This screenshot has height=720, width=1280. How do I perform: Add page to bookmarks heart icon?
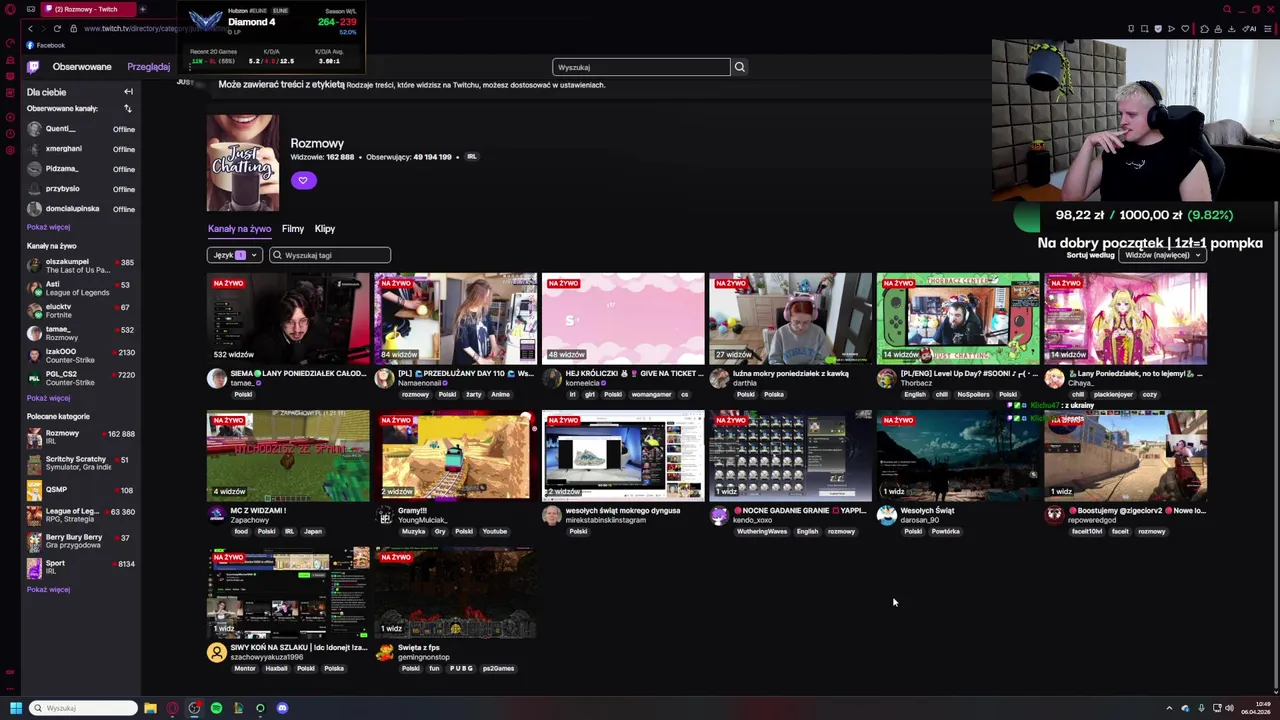(1185, 28)
